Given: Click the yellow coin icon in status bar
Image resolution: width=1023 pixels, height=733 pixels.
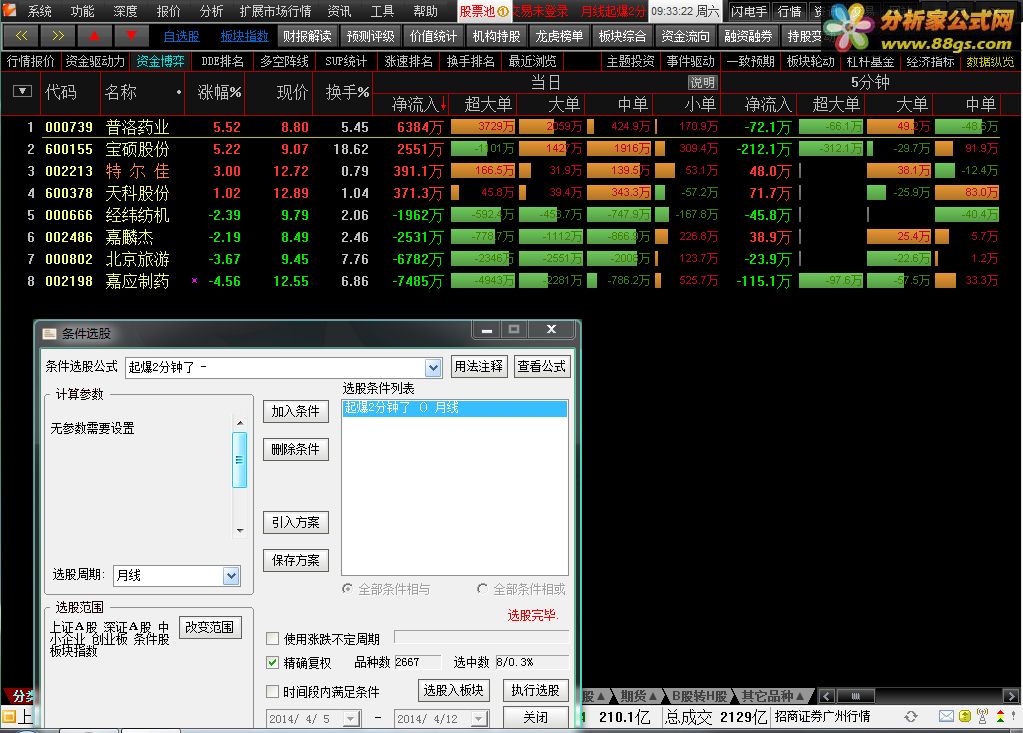Looking at the screenshot, I should coord(964,717).
